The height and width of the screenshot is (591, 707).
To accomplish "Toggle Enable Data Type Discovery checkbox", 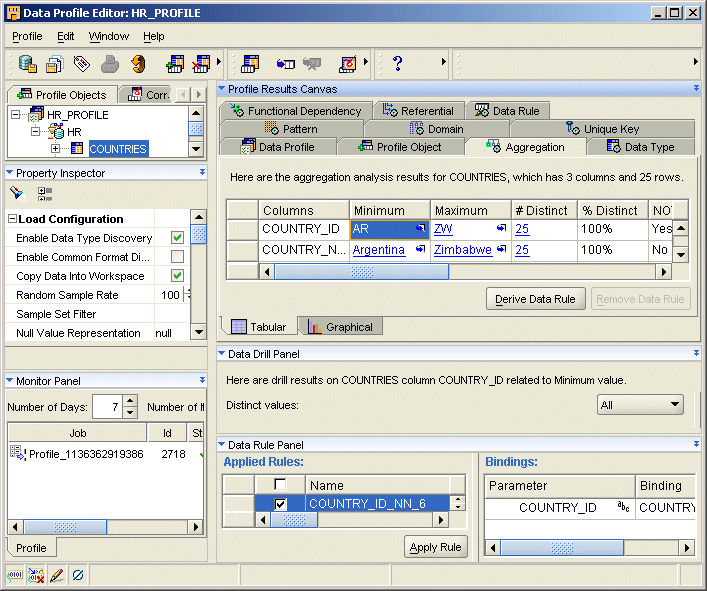I will click(x=177, y=238).
